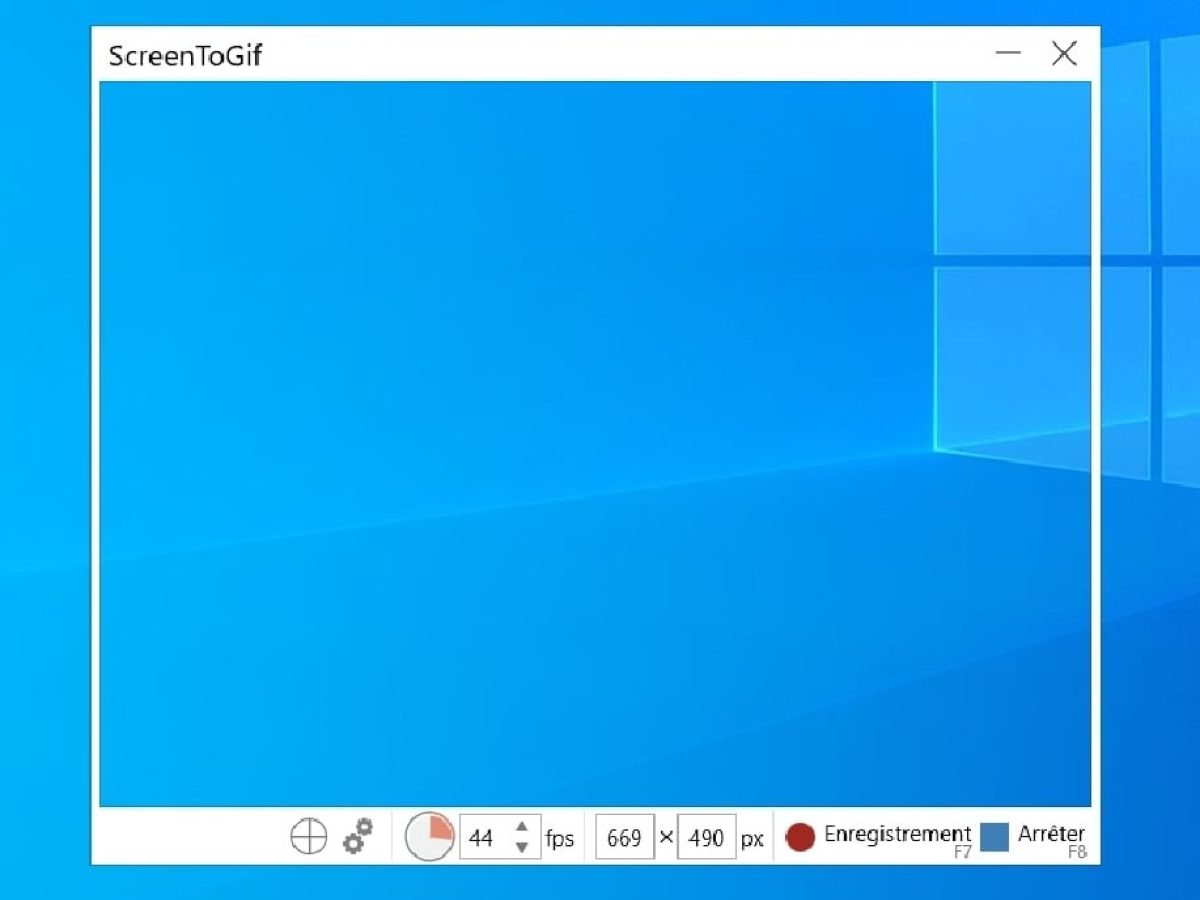Decrease fps with the down arrow
Viewport: 1200px width, 900px height.
tap(521, 847)
